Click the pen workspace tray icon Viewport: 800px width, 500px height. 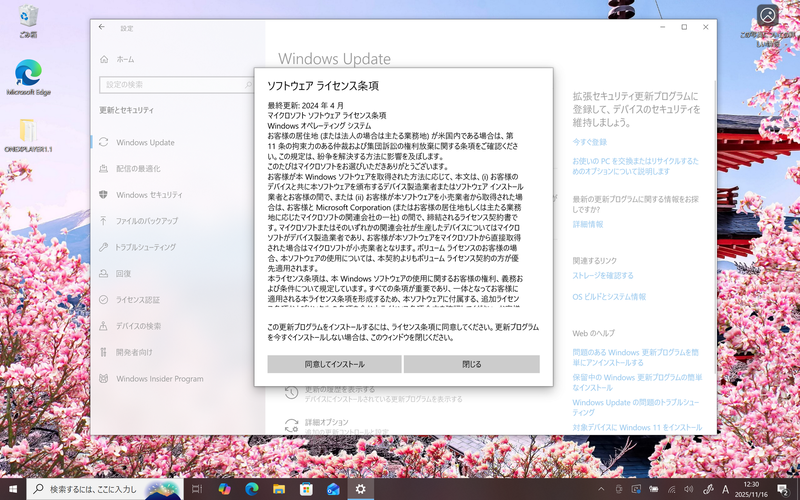click(x=708, y=489)
